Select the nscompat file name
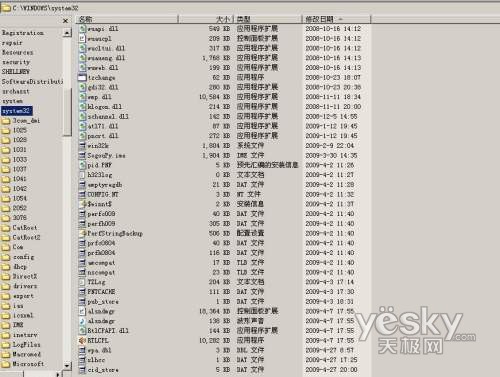500x377 pixels. (101, 272)
